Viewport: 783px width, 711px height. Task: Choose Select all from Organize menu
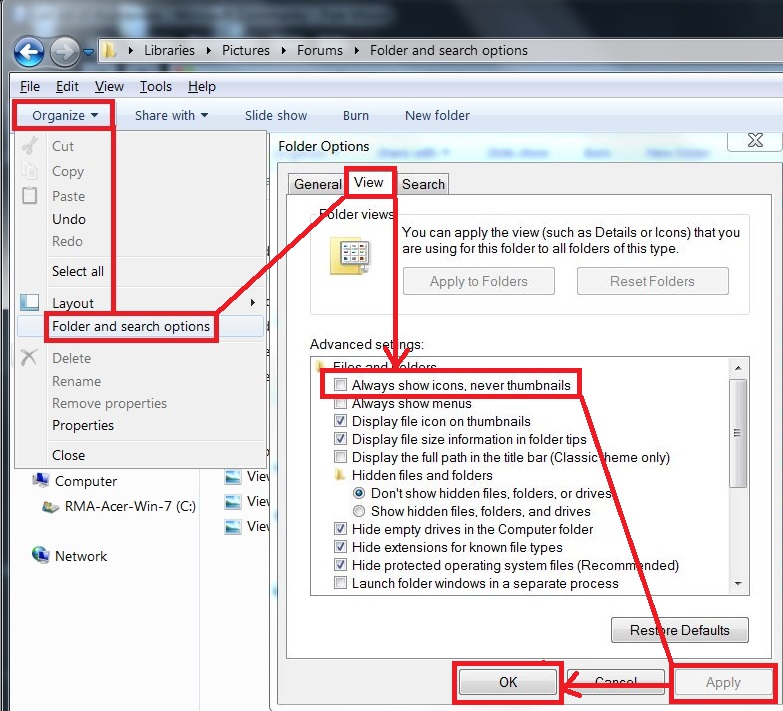click(78, 271)
